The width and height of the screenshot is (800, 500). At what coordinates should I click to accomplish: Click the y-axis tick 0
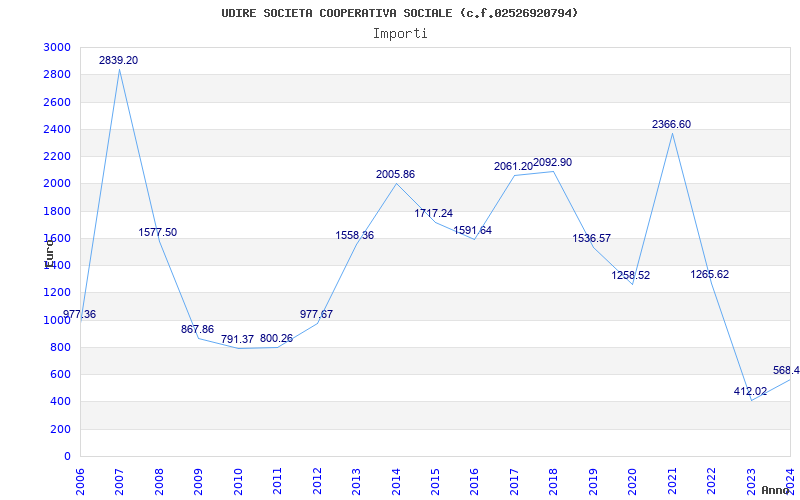click(x=67, y=456)
